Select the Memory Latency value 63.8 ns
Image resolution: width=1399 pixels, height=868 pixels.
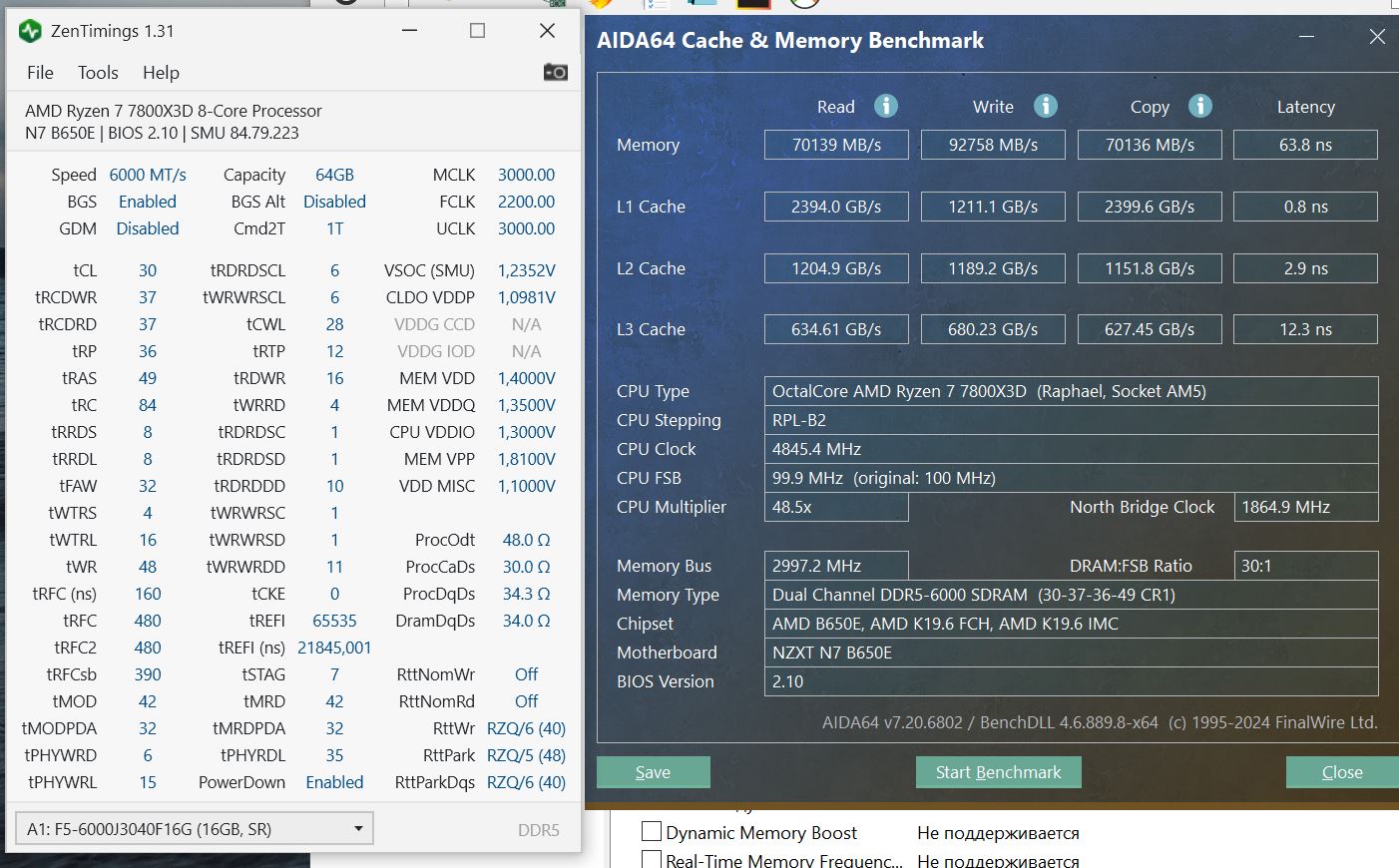(1305, 145)
